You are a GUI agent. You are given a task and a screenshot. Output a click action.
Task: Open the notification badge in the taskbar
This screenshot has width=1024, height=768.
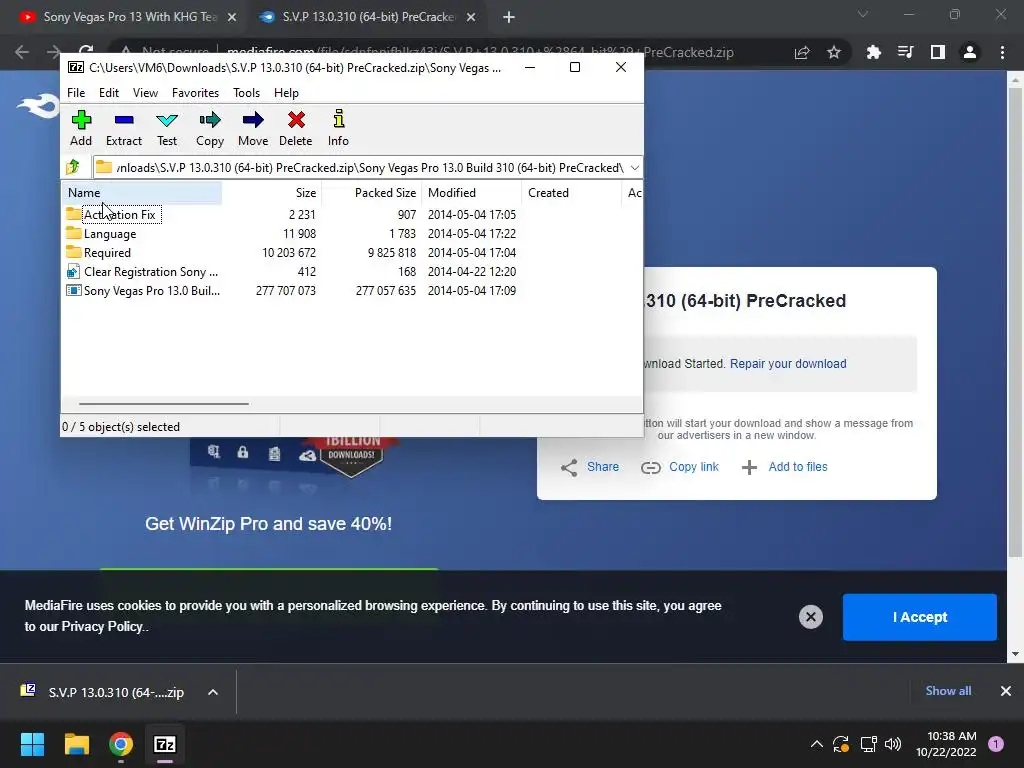tap(995, 744)
